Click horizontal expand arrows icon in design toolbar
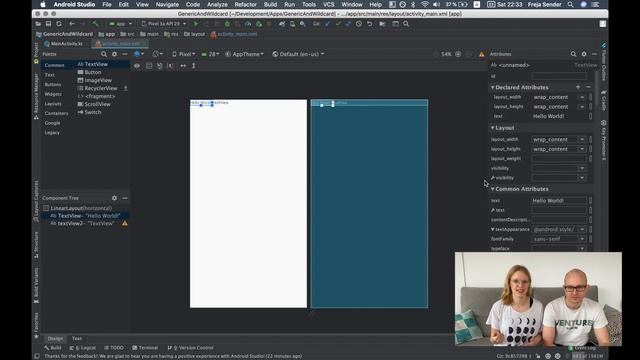Image resolution: width=640 pixels, height=360 pixels. [x=183, y=65]
